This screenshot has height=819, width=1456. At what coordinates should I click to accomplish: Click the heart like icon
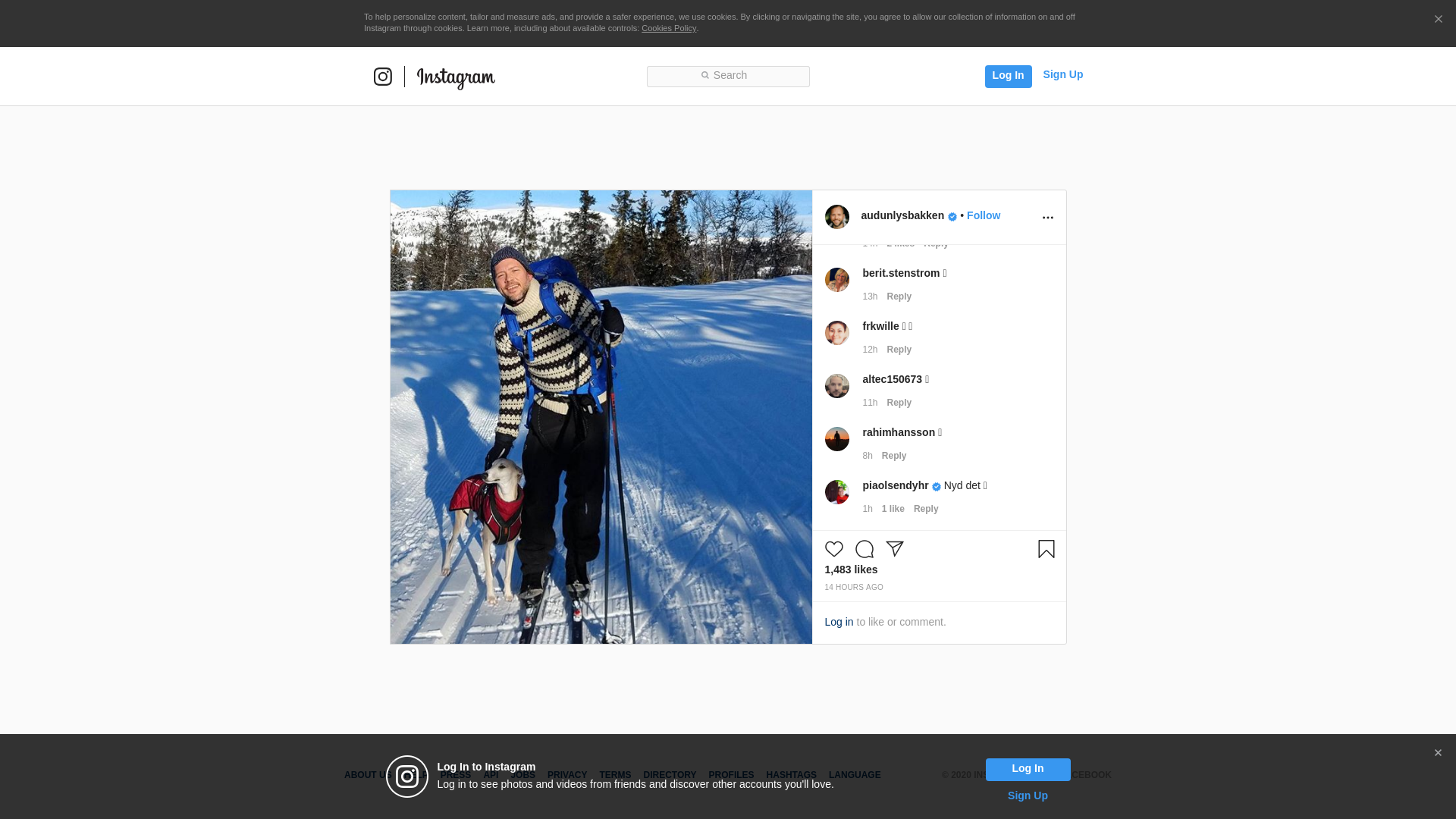[833, 549]
